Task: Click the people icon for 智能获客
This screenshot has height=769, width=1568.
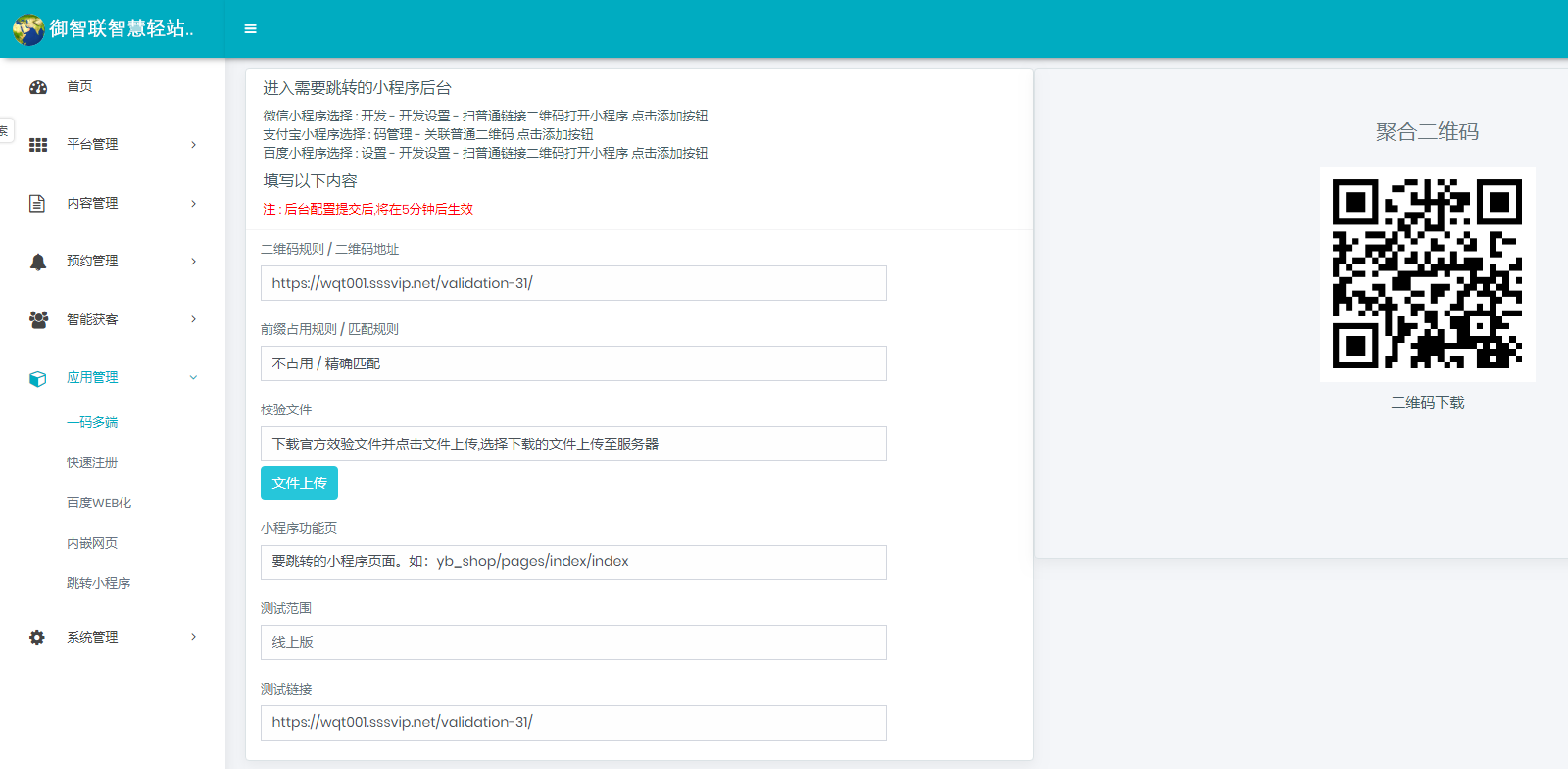Action: [x=38, y=319]
